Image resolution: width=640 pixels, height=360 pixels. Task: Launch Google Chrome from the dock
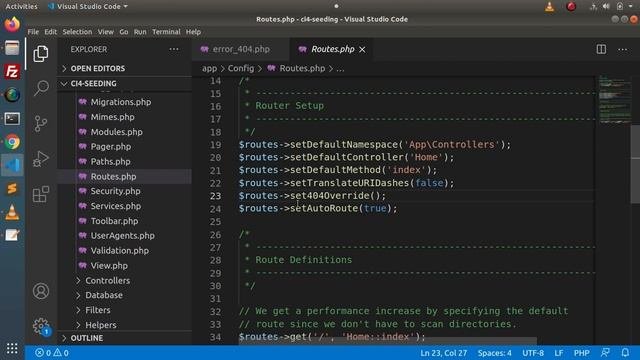click(12, 142)
